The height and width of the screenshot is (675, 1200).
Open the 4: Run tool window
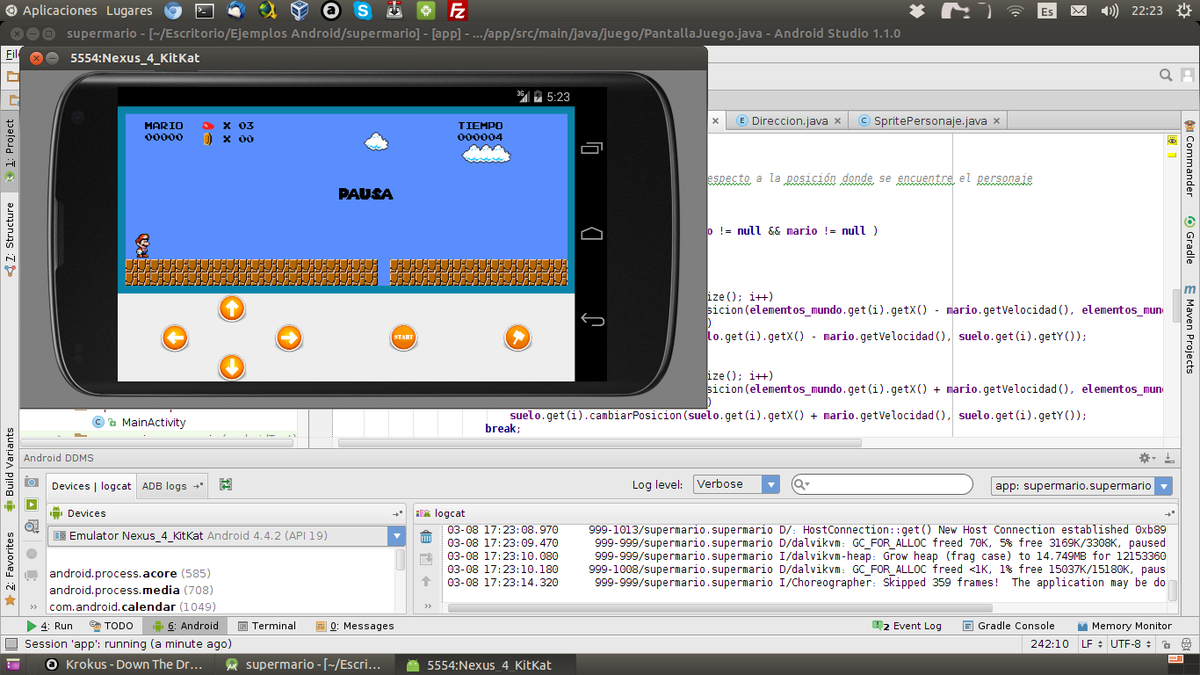[50, 626]
